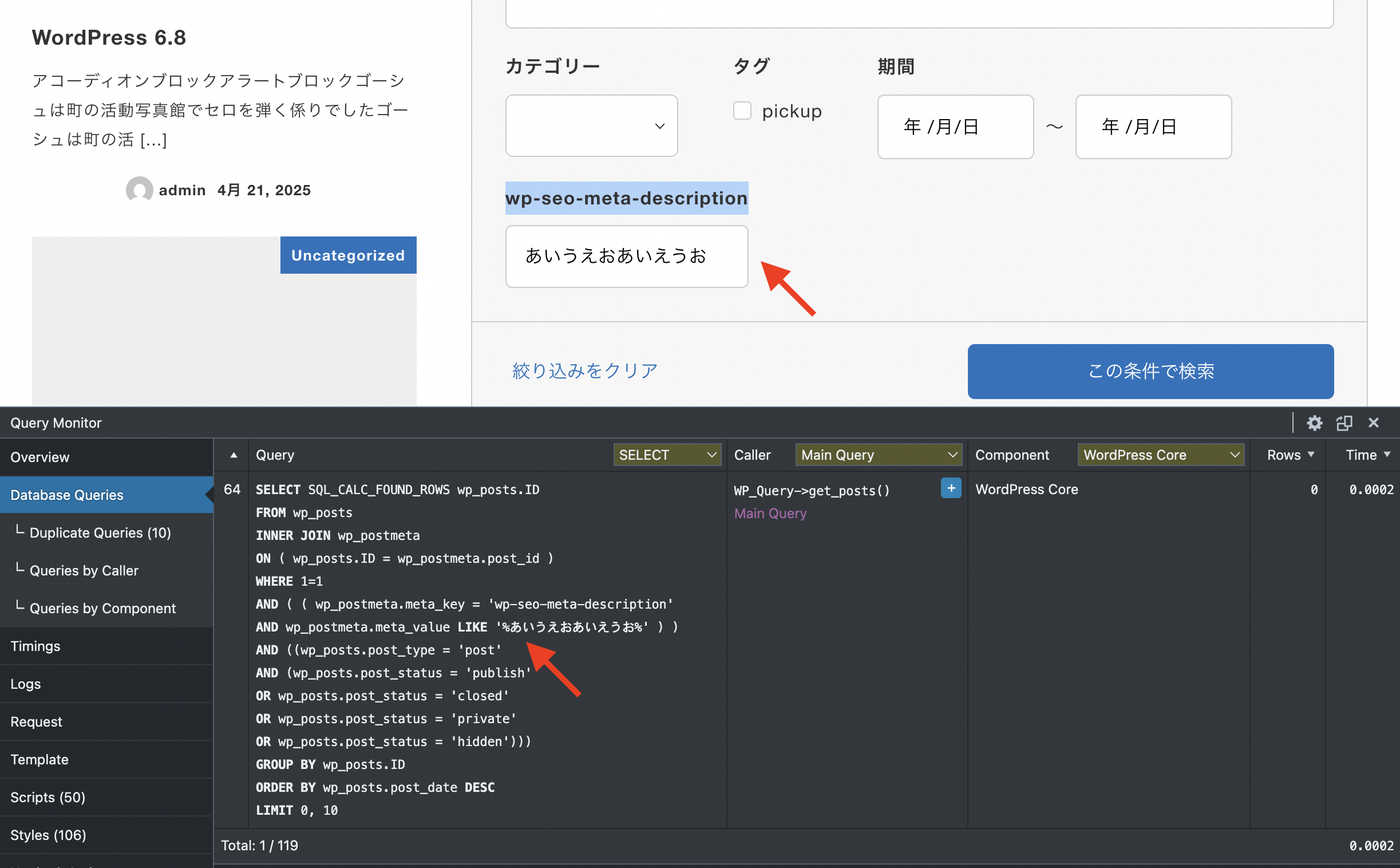Click start date 年/月/日 field

point(955,127)
